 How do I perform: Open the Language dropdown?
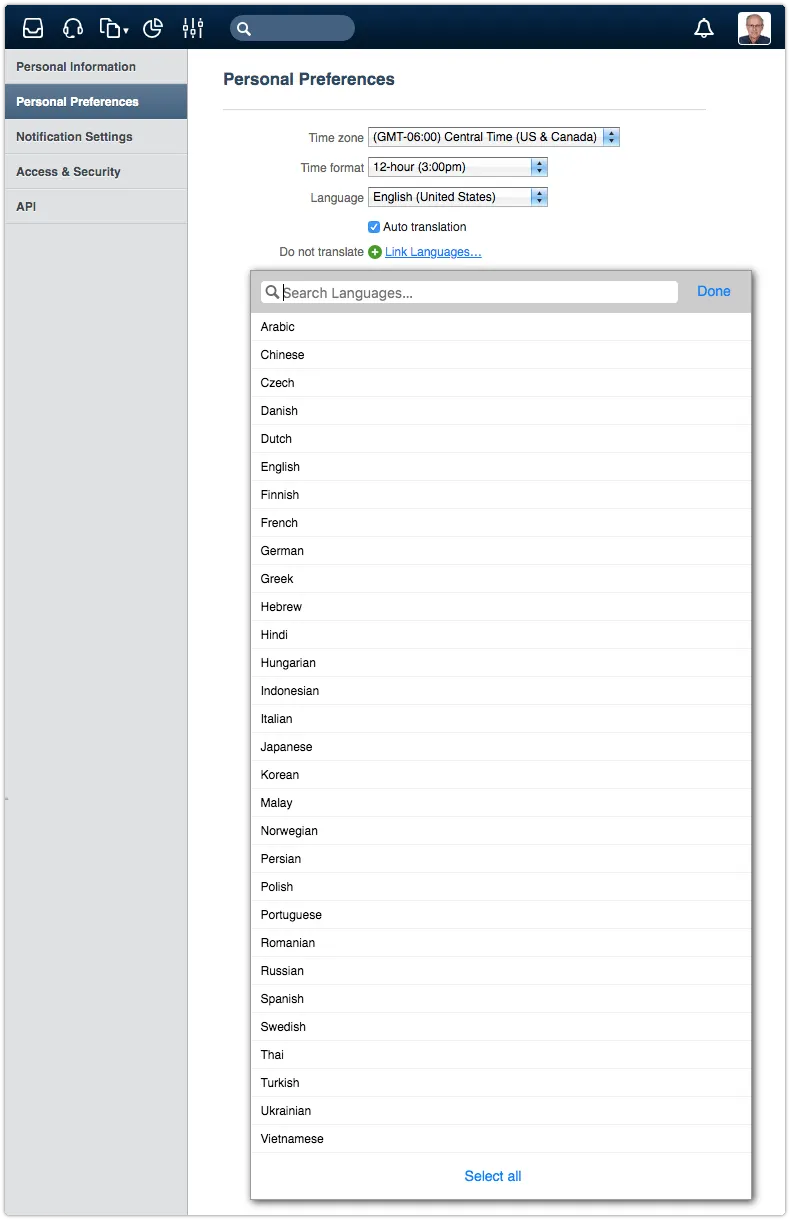click(x=458, y=197)
